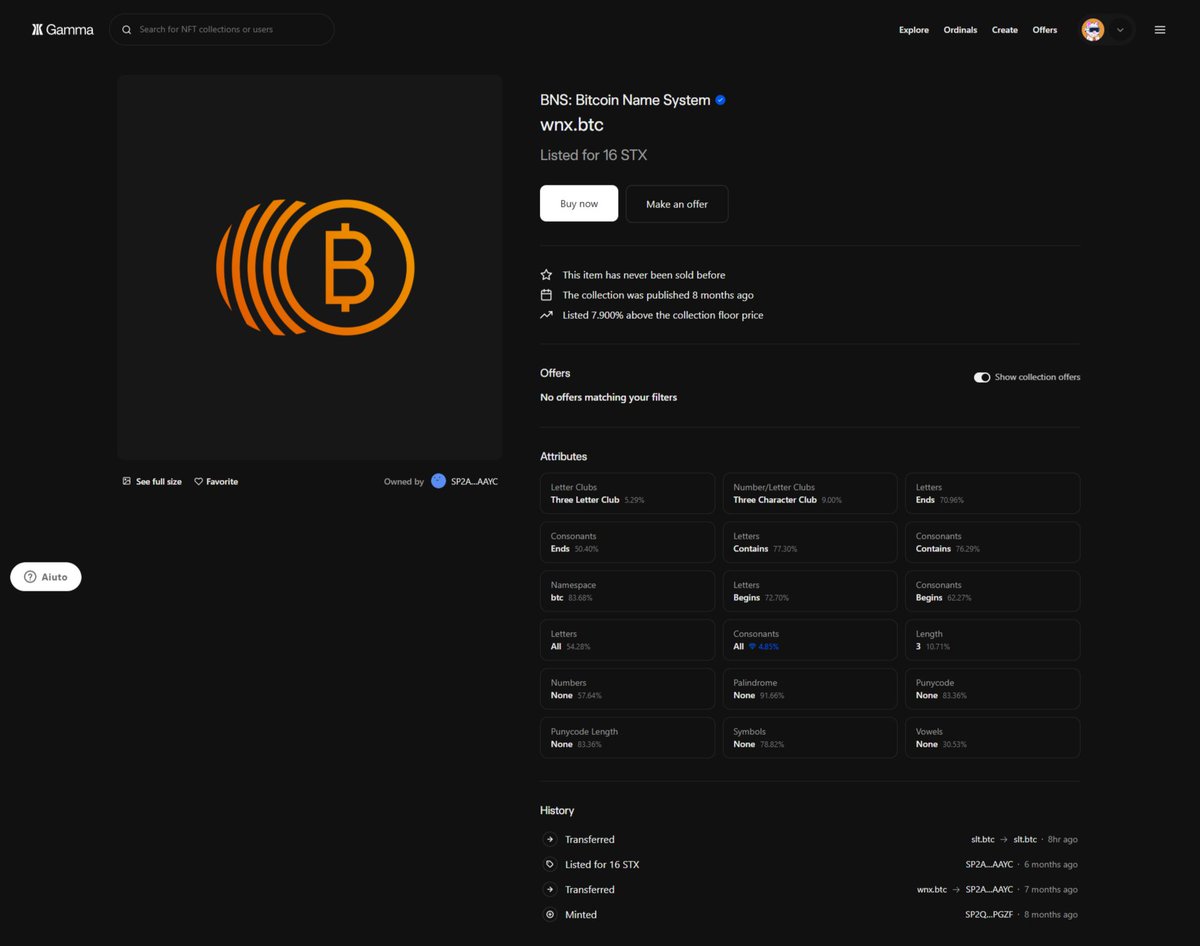The image size is (1200, 946).
Task: Click the blue verified badge icon
Action: 720,100
